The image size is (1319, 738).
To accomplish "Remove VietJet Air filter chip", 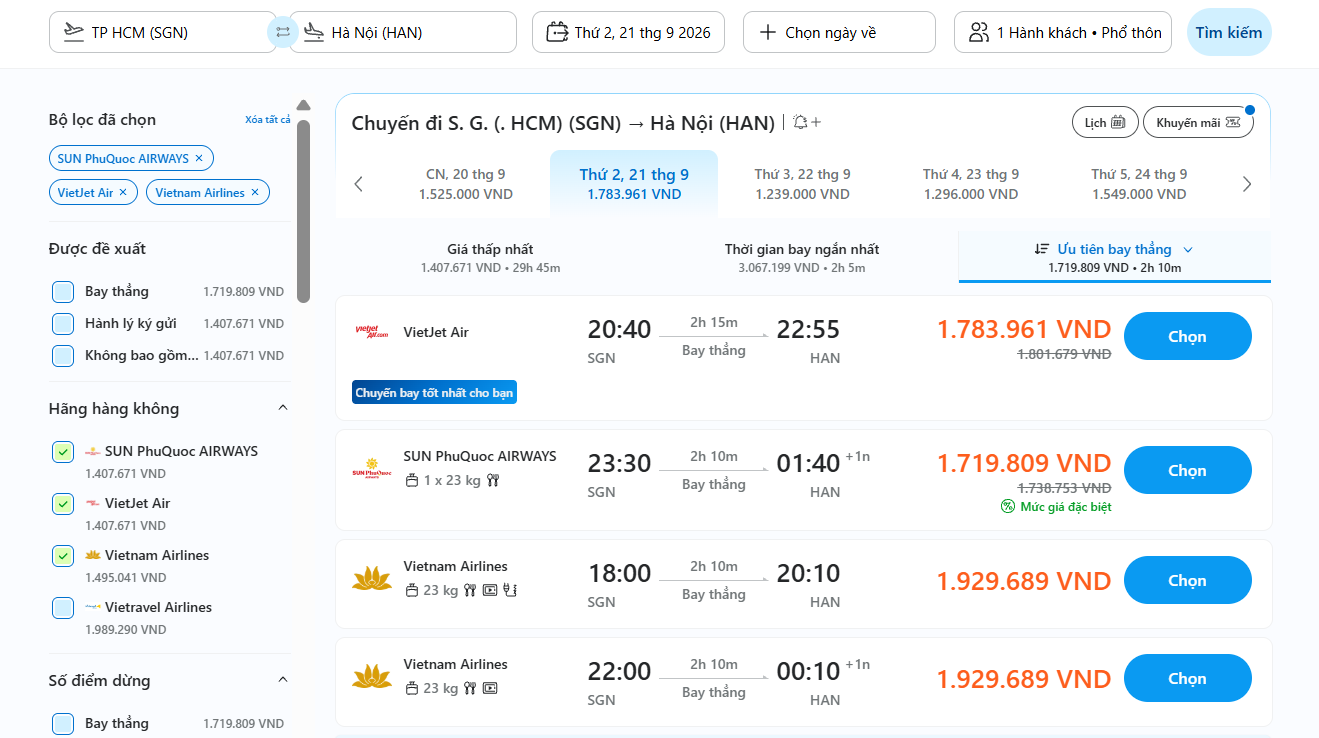I will (123, 192).
